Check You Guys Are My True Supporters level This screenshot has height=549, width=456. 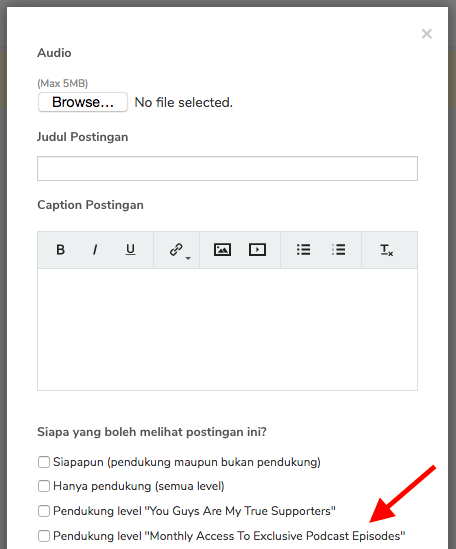coord(44,511)
